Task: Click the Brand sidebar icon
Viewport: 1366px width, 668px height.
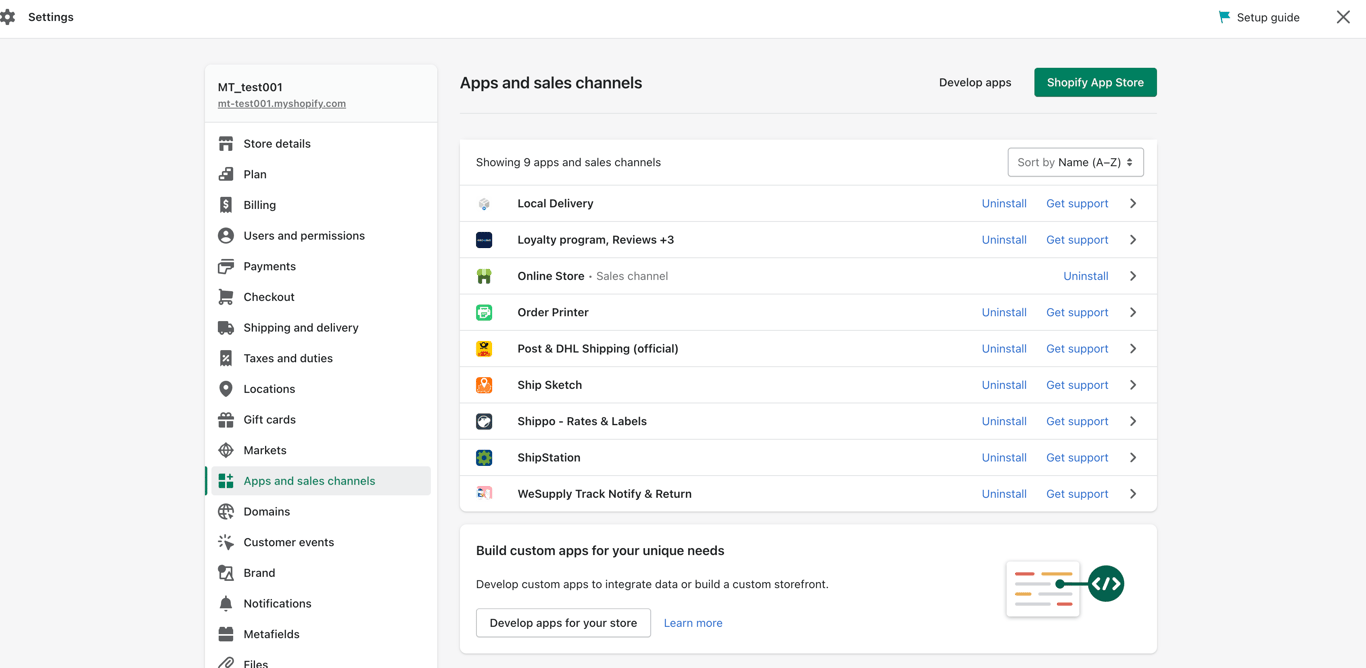Action: coord(226,573)
